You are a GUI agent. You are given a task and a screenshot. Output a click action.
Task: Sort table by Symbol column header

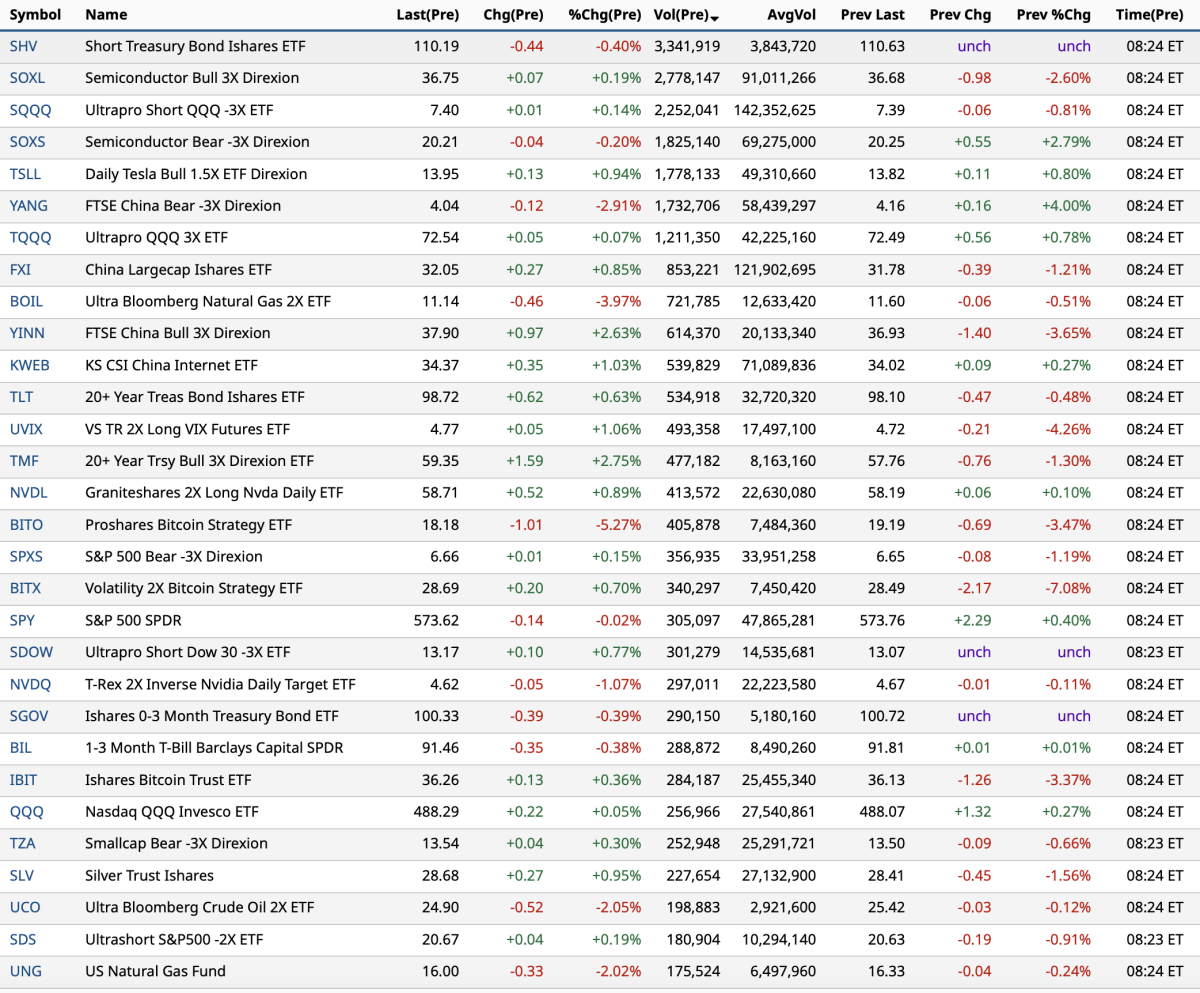click(35, 15)
